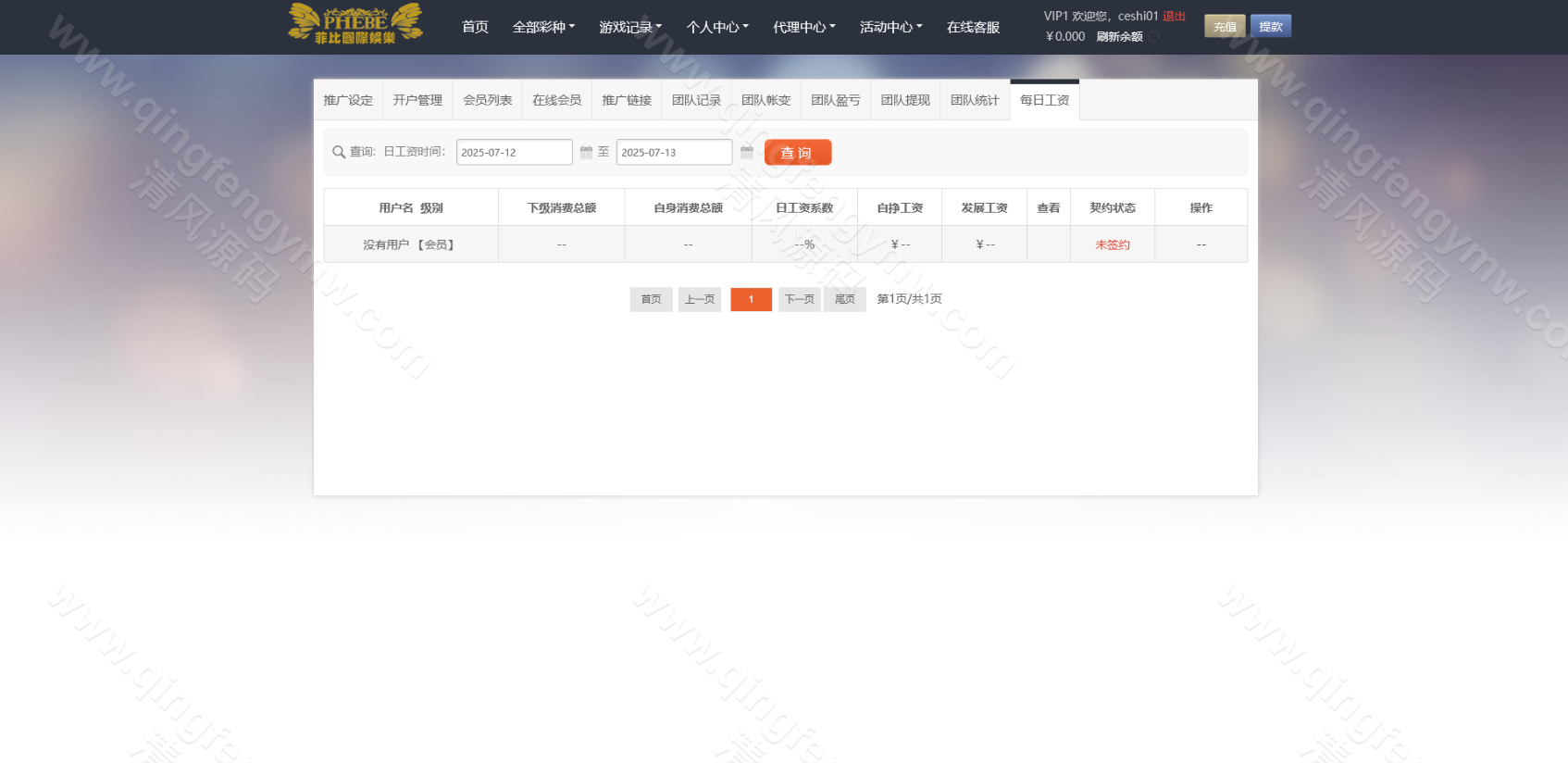Expand the 活动中心 dropdown menu
The width and height of the screenshot is (1568, 763).
point(890,27)
